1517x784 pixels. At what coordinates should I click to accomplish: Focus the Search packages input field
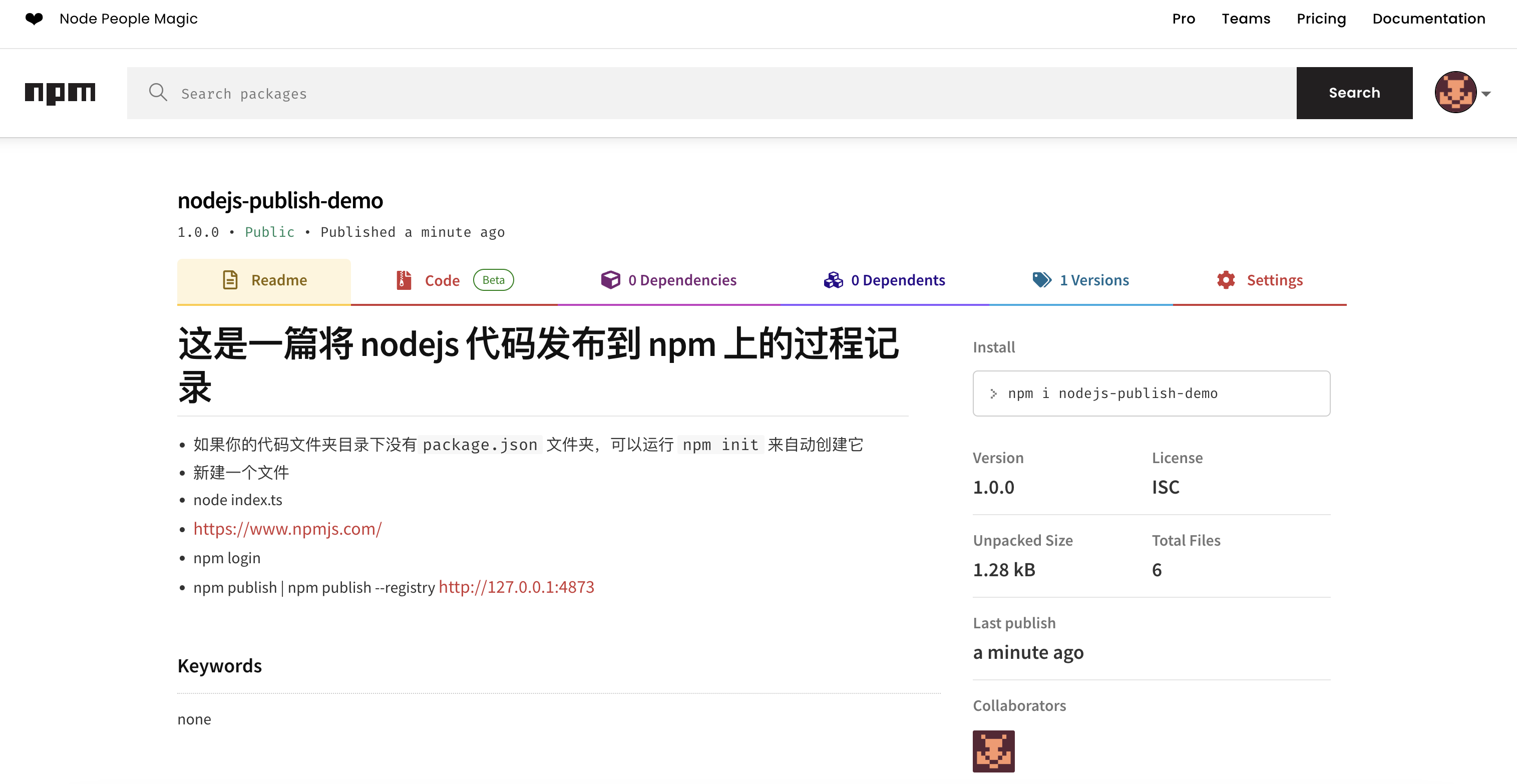tap(711, 93)
